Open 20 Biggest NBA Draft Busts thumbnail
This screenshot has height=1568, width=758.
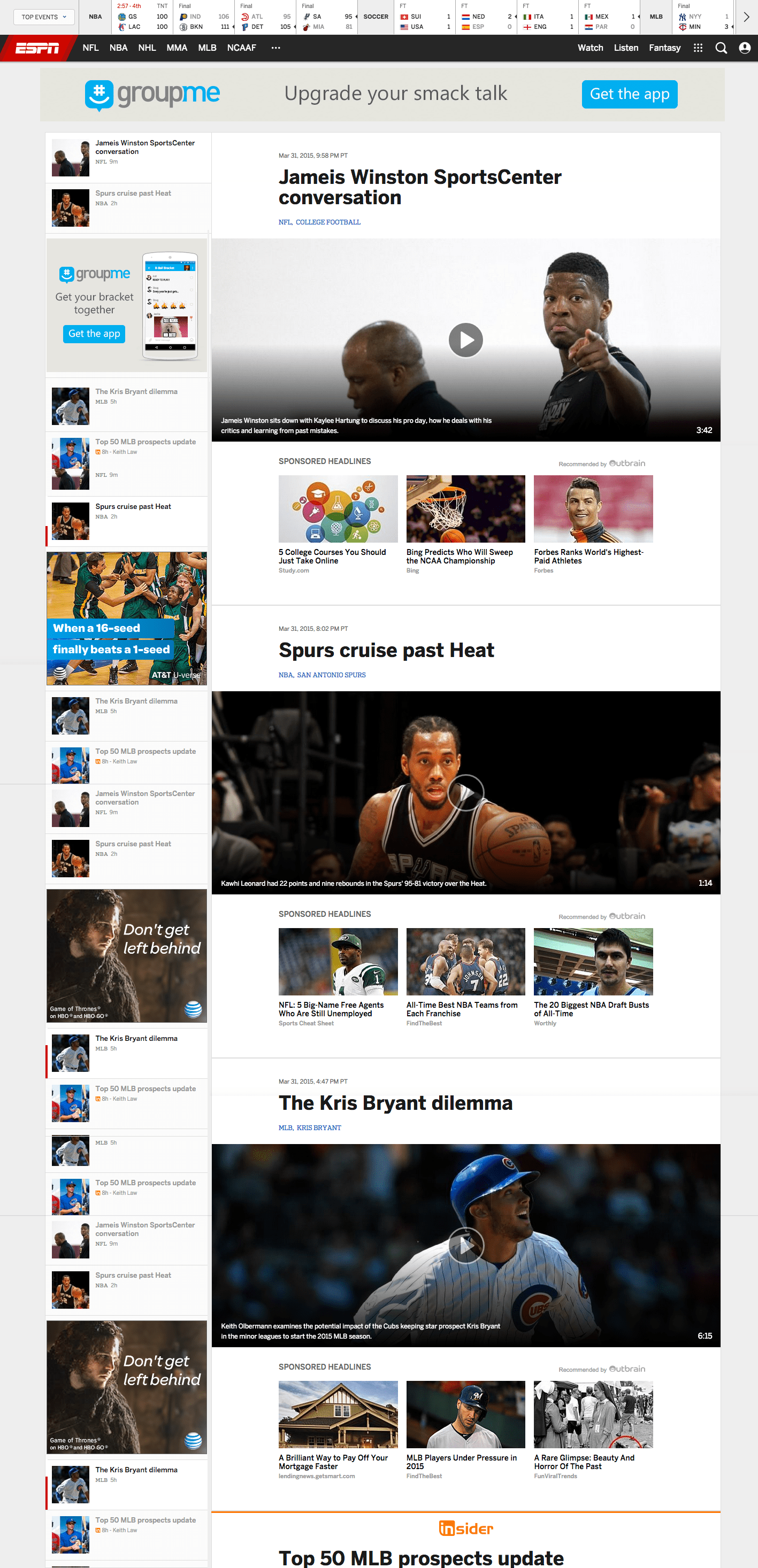(594, 962)
